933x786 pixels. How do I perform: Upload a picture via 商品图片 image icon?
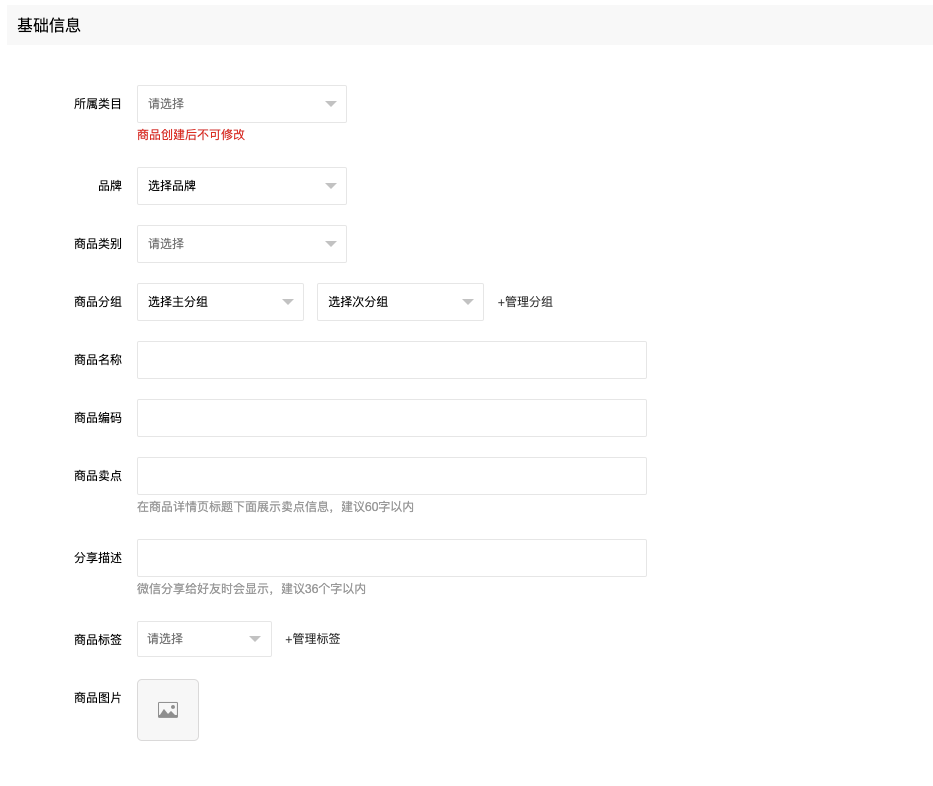pos(168,710)
